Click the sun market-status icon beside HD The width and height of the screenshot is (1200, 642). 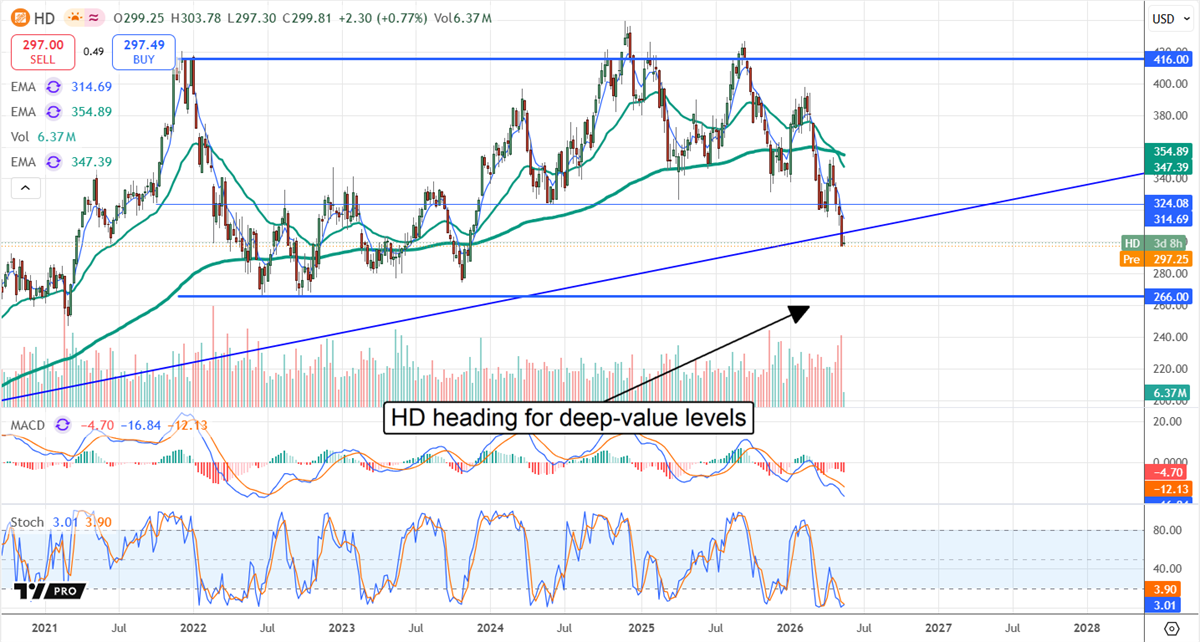pyautogui.click(x=73, y=18)
